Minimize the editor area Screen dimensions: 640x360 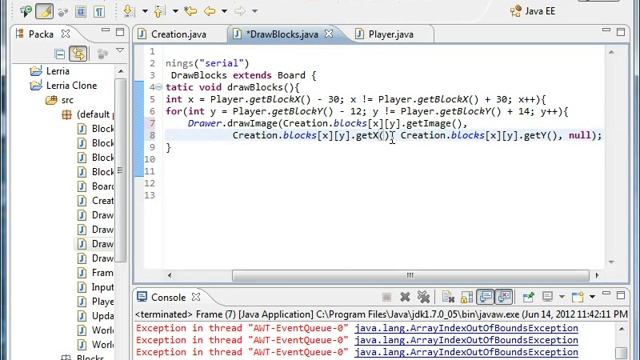pos(606,30)
